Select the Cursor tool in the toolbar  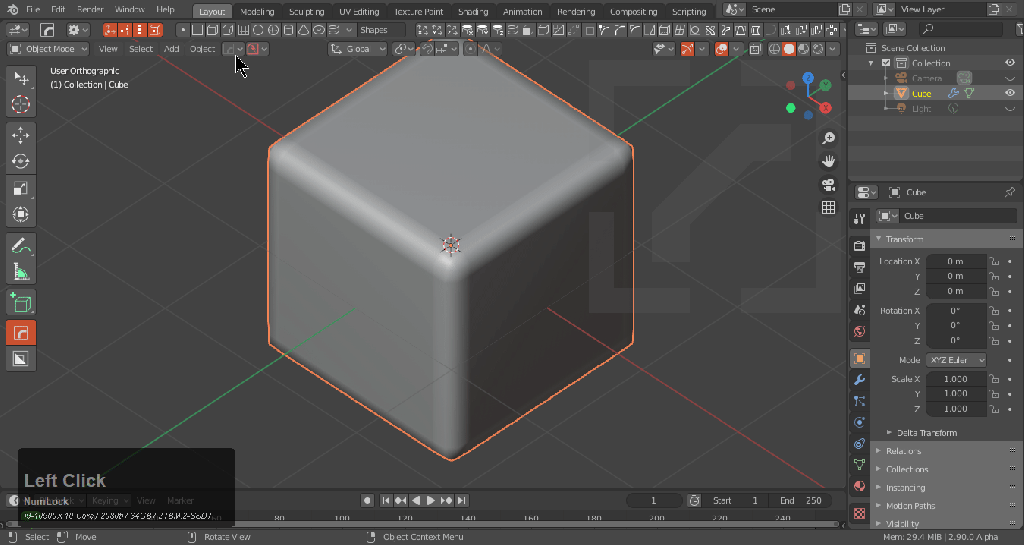(21, 104)
